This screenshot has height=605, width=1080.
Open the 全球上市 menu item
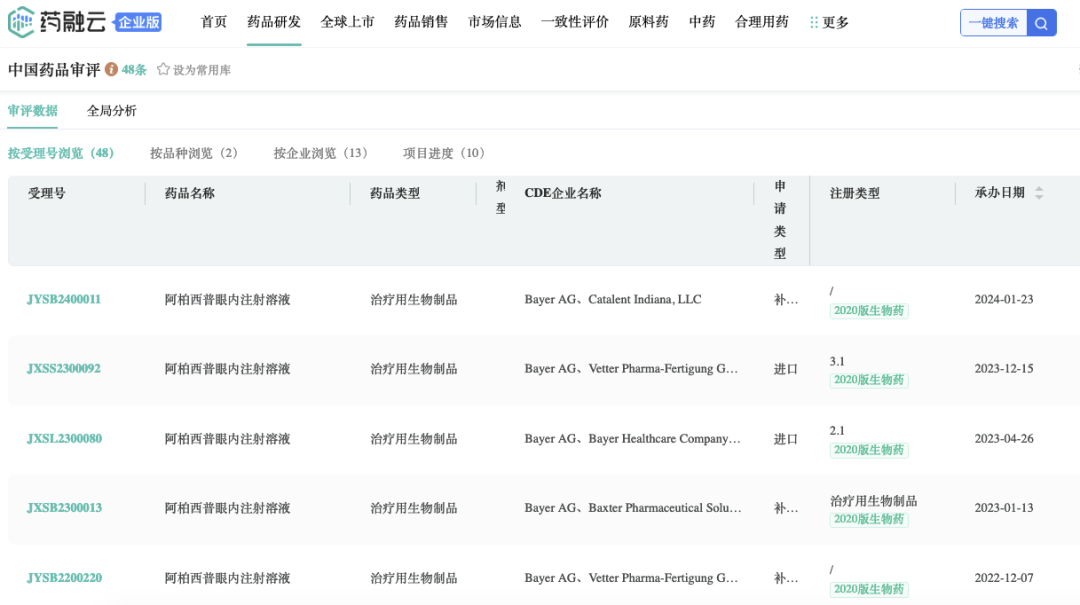tap(347, 22)
